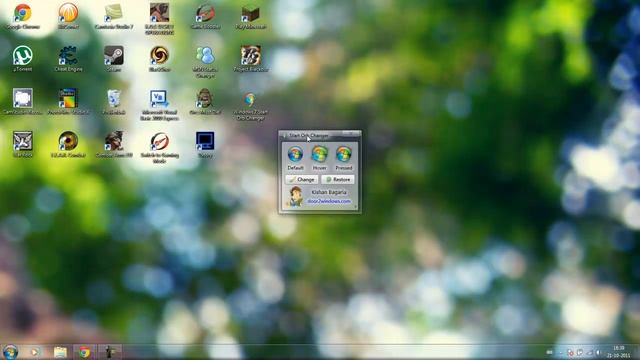Click the Change button
Image resolution: width=640 pixels, height=360 pixels.
click(302, 180)
